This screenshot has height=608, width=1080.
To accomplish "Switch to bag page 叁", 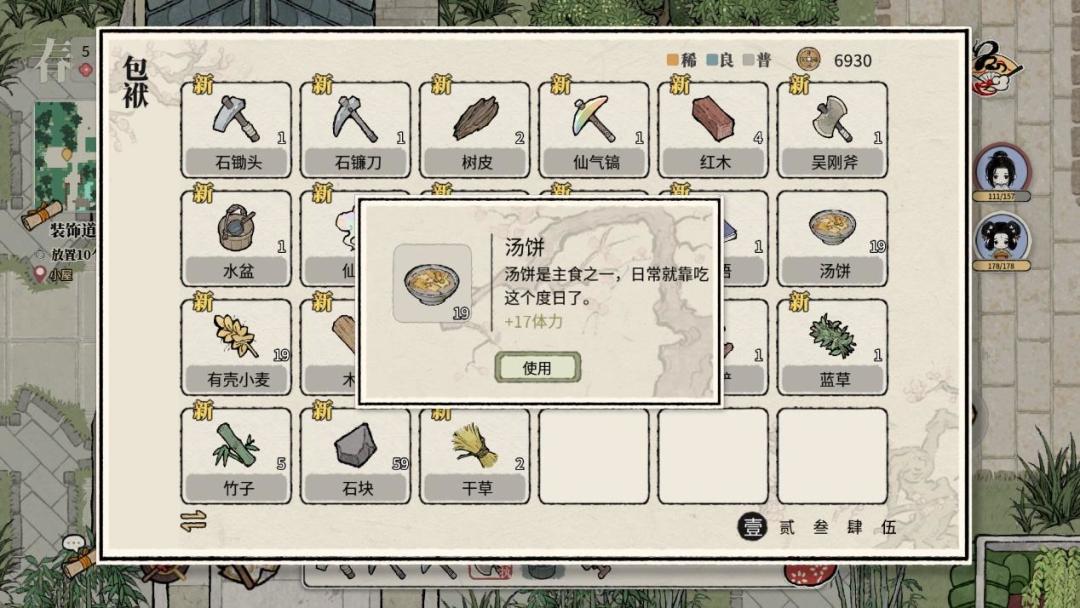I will [x=820, y=527].
